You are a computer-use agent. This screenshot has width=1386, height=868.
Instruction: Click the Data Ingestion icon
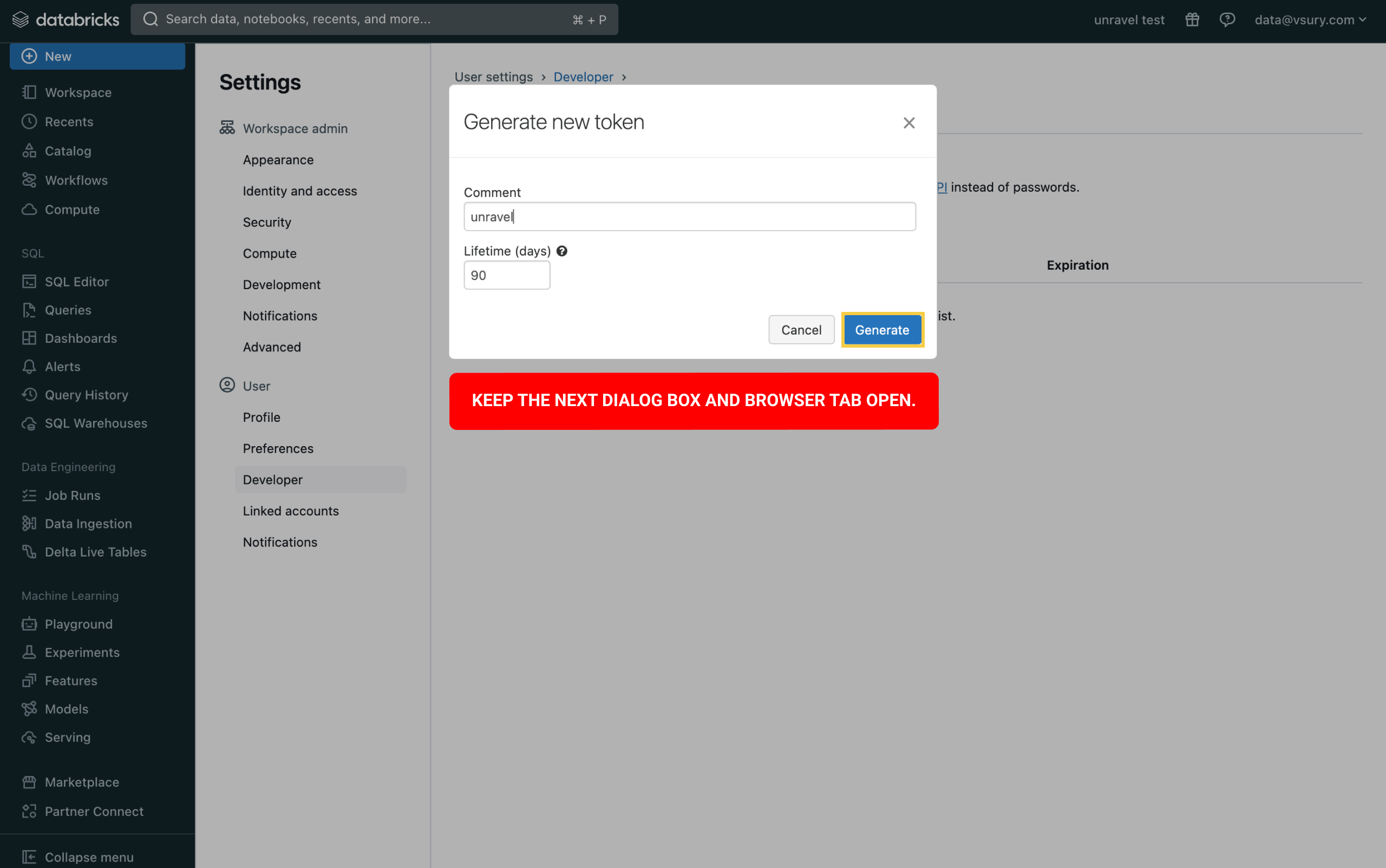(29, 523)
